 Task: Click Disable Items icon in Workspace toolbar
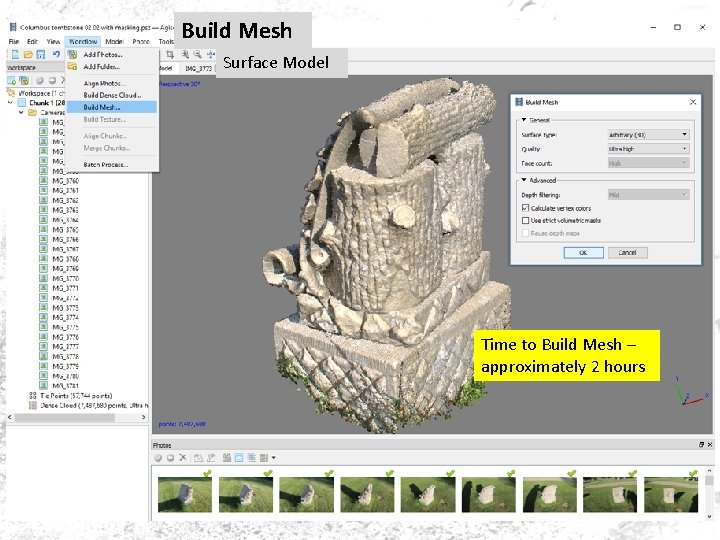(52, 80)
